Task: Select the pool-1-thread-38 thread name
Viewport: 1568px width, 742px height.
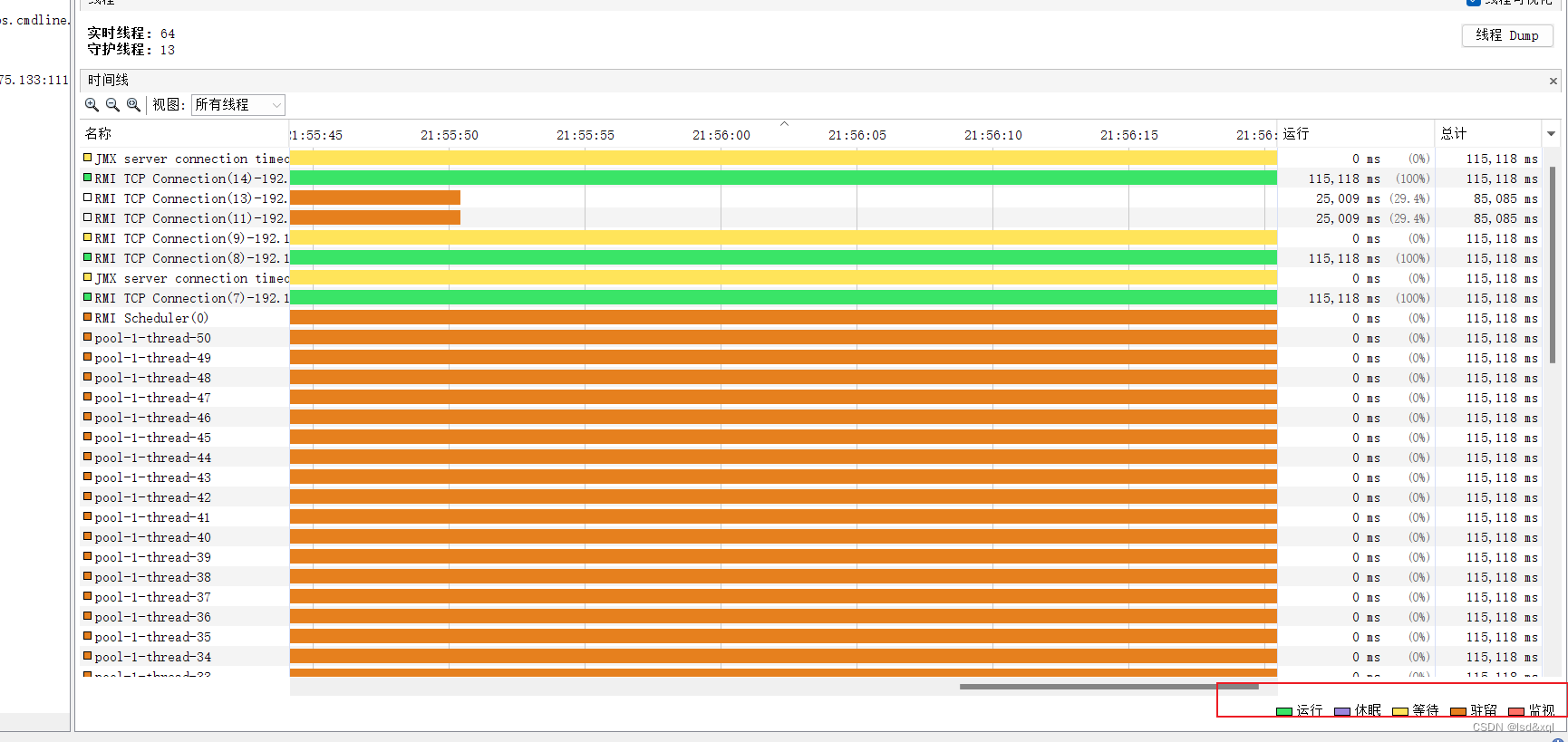Action: [152, 577]
